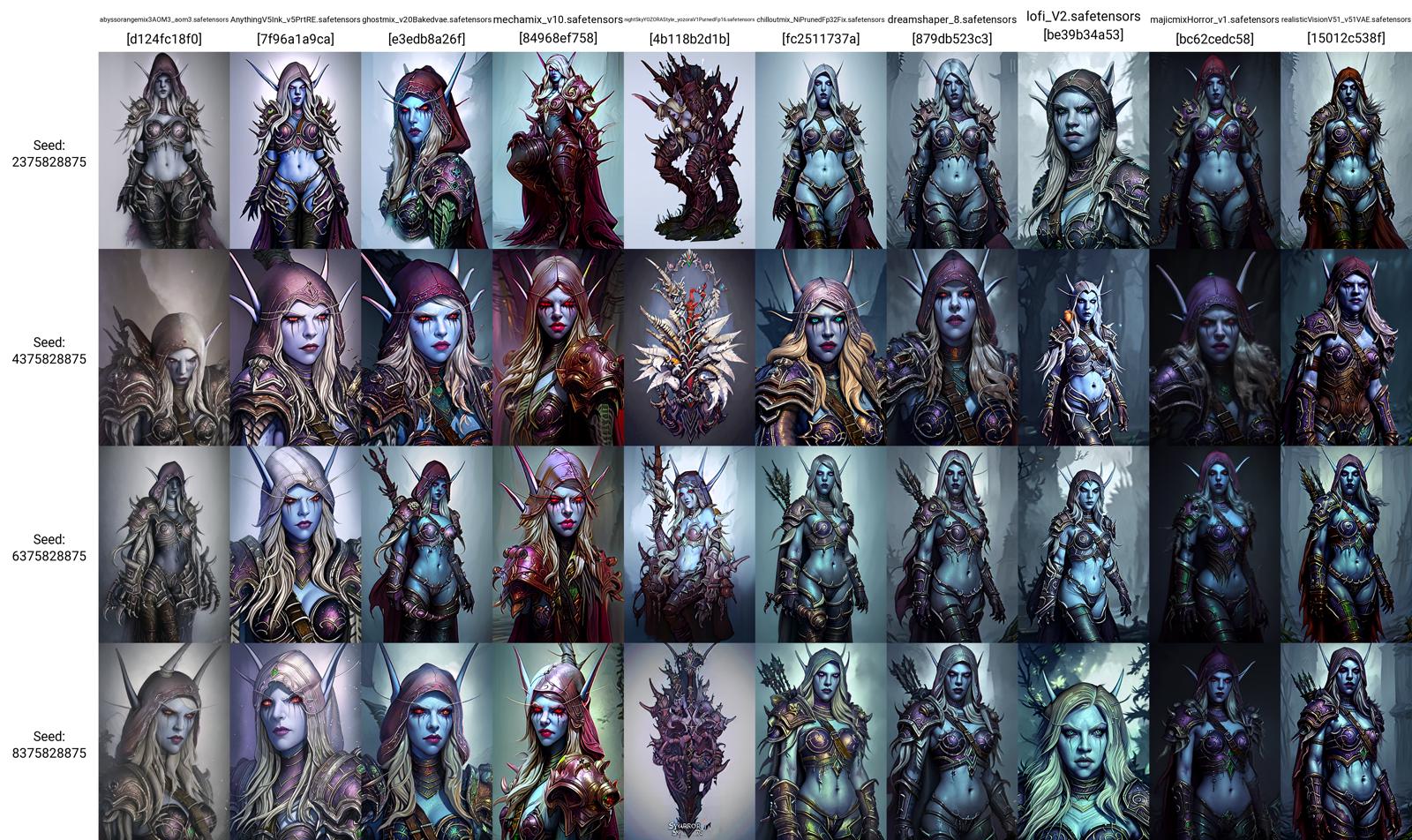Screen dimensions: 1412x840
Task: Open [4b118b2d1b] image for seed 4375828875
Action: click(x=689, y=347)
